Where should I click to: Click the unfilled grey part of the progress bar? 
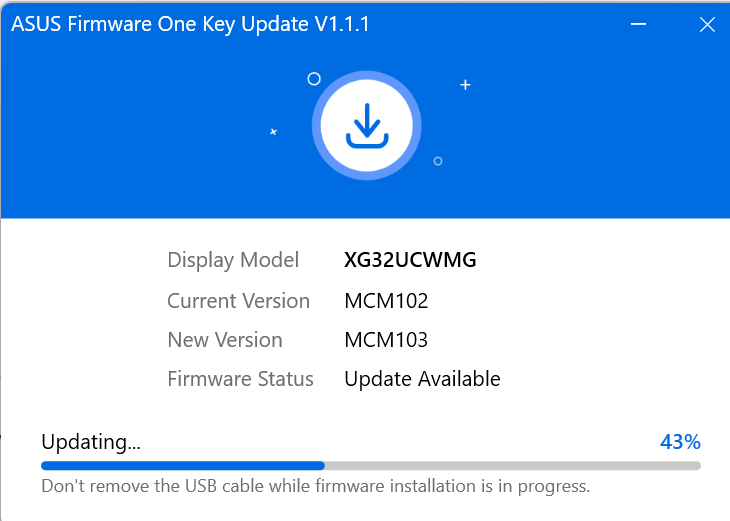(x=512, y=465)
